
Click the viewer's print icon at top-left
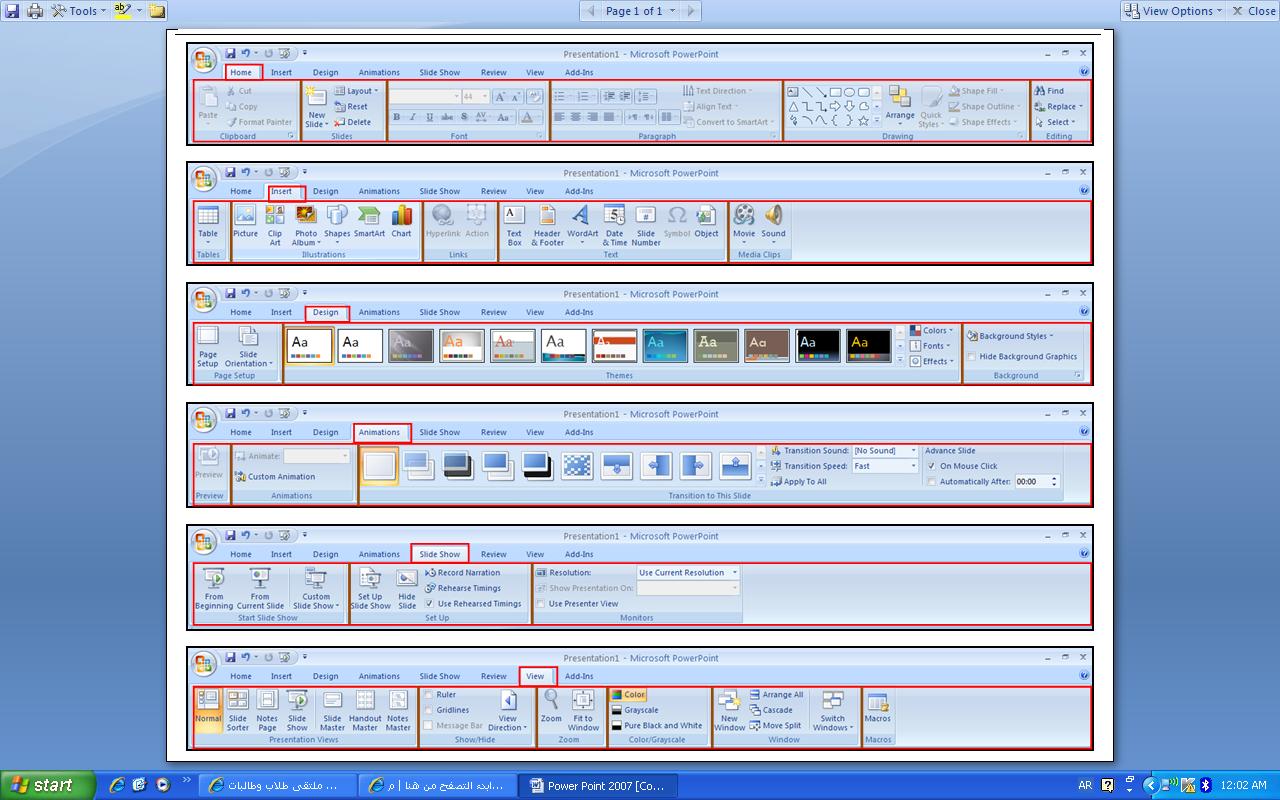(35, 11)
